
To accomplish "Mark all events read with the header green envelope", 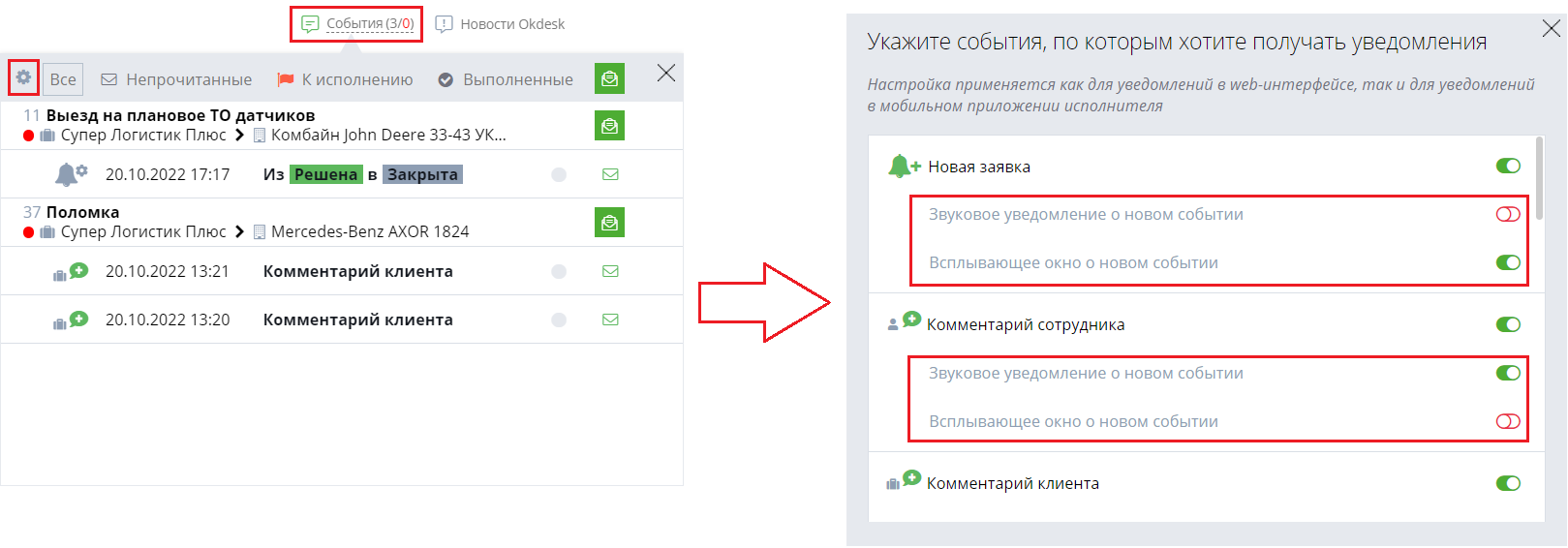I will (609, 78).
